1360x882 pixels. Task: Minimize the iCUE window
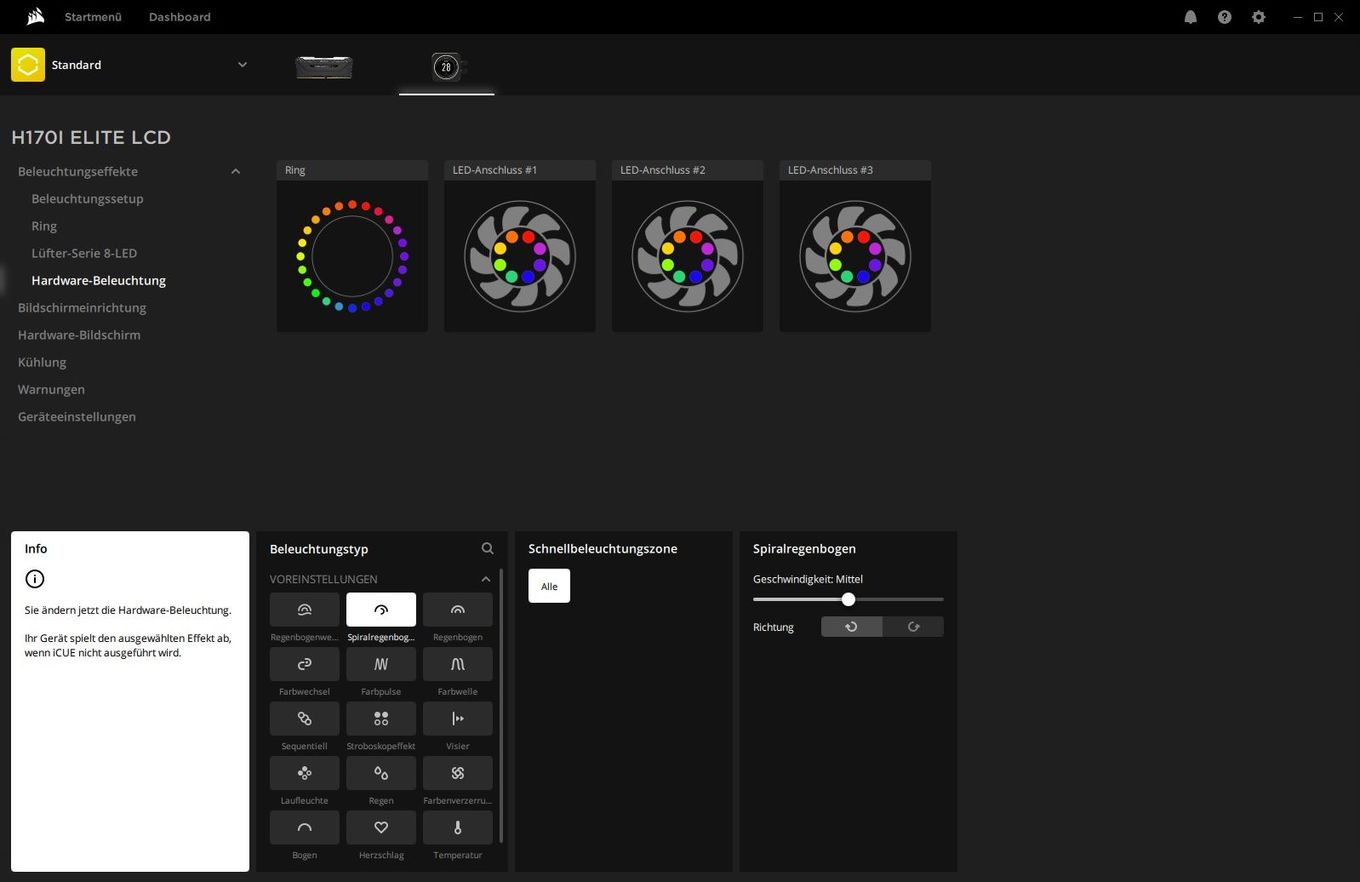[x=1297, y=17]
